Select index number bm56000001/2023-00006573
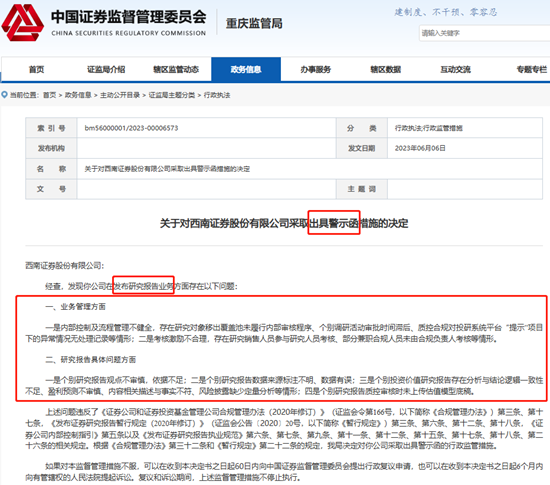Image resolution: width=550 pixels, height=485 pixels. [131, 128]
